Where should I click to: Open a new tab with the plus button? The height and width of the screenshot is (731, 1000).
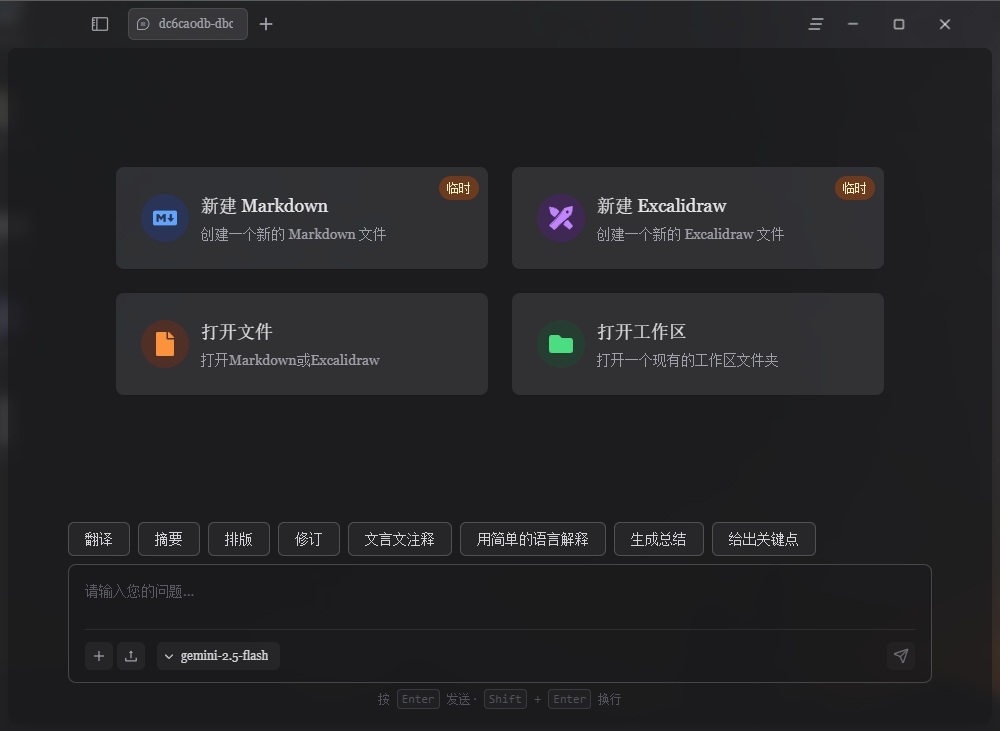pyautogui.click(x=266, y=23)
